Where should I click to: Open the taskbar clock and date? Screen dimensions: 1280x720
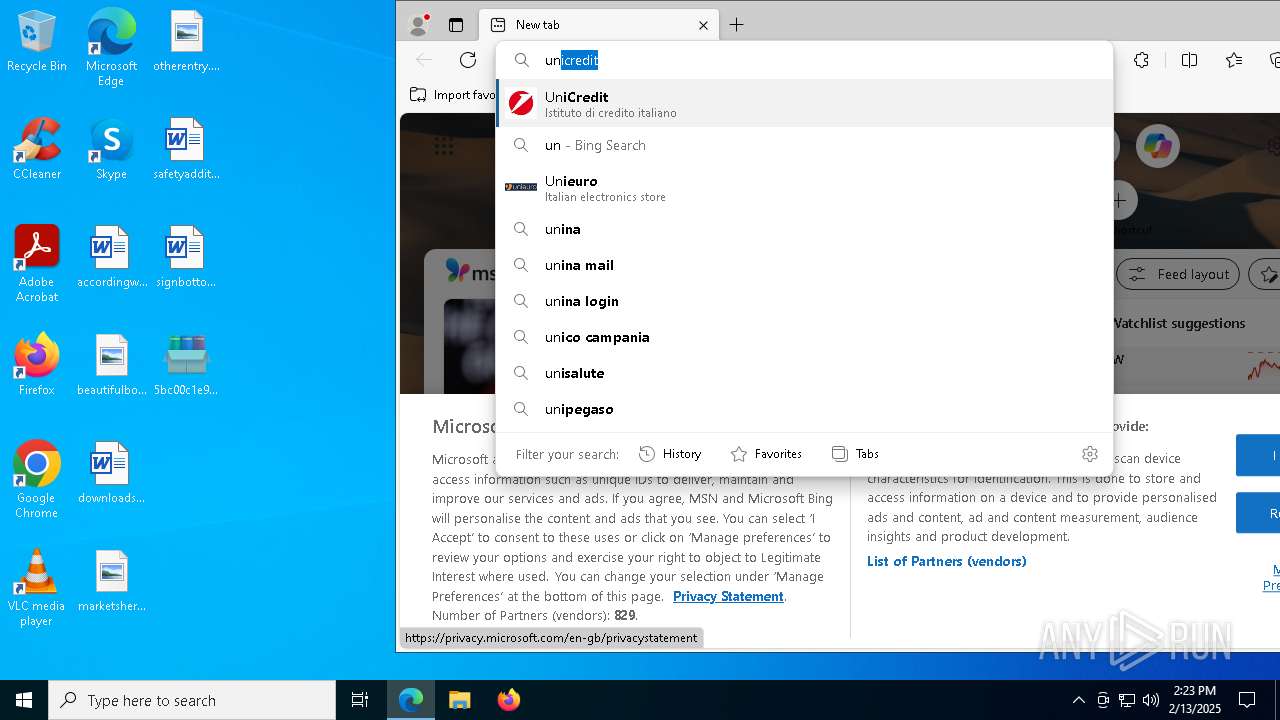(x=1194, y=700)
